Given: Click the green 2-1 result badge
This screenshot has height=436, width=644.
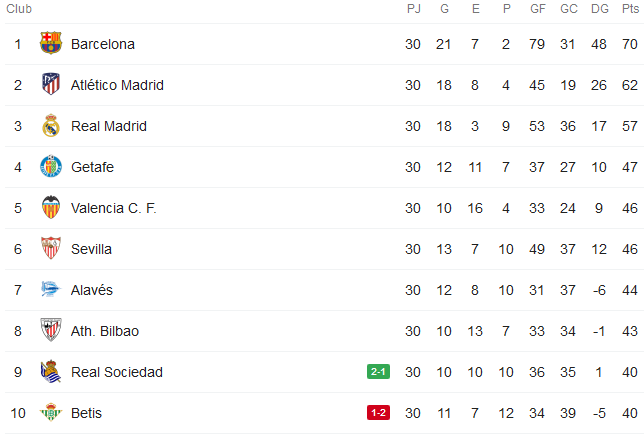Looking at the screenshot, I should coord(379,372).
